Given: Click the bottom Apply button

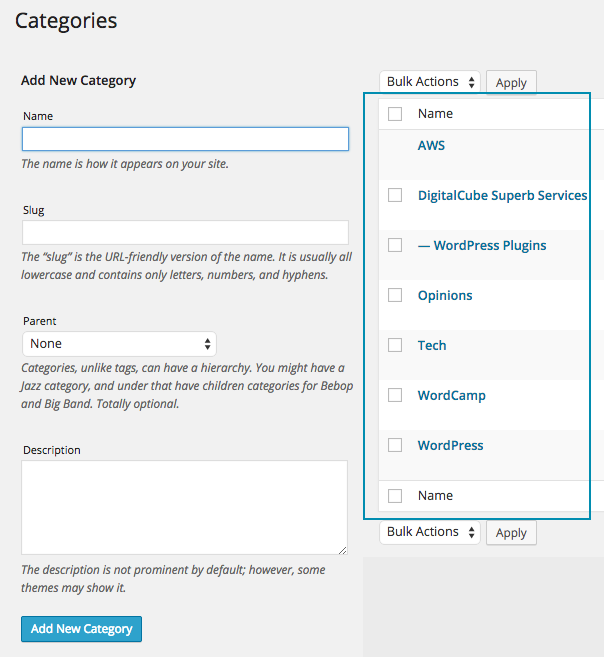Looking at the screenshot, I should [x=511, y=532].
